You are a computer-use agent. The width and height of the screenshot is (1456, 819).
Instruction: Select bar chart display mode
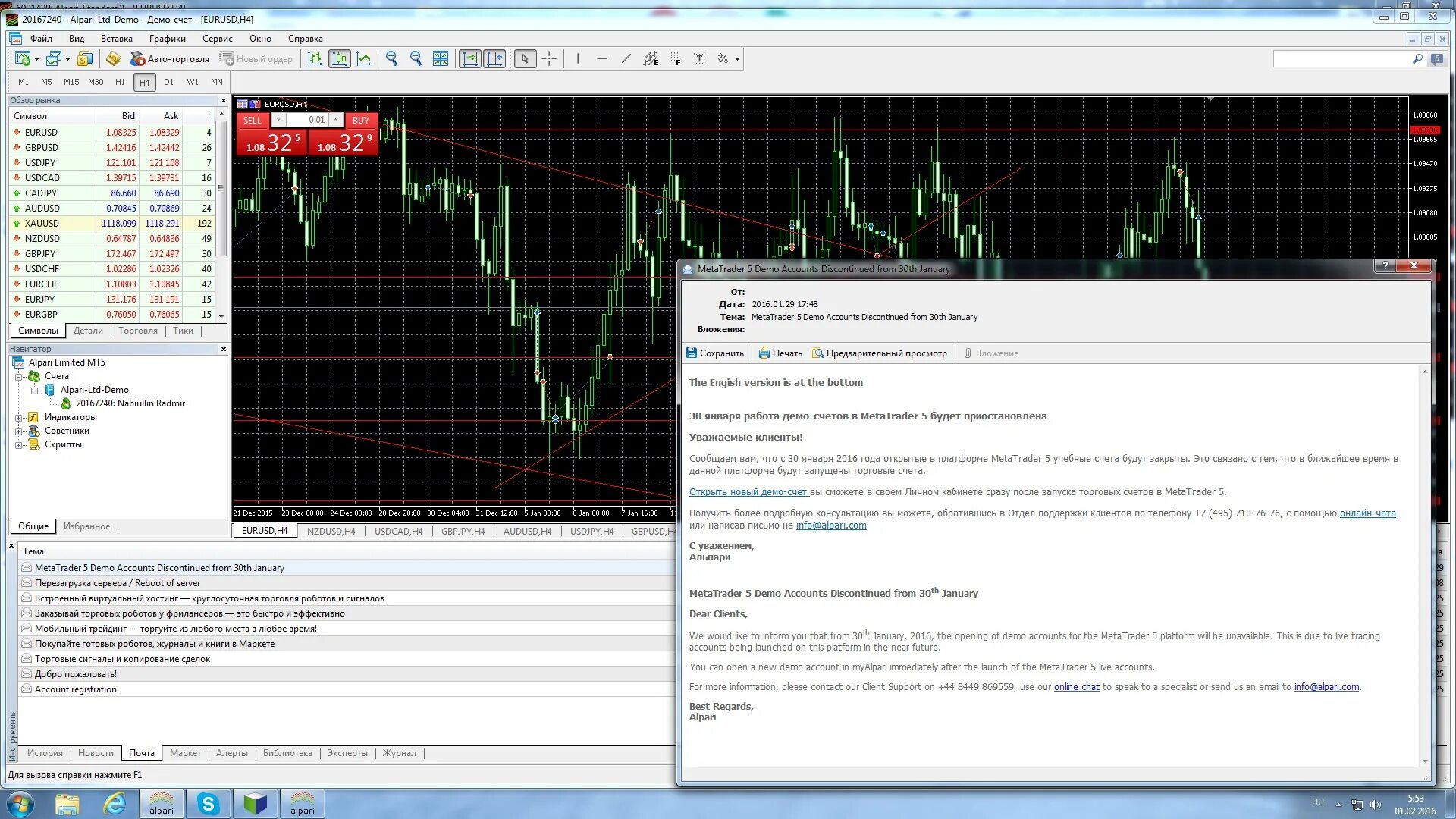point(315,58)
